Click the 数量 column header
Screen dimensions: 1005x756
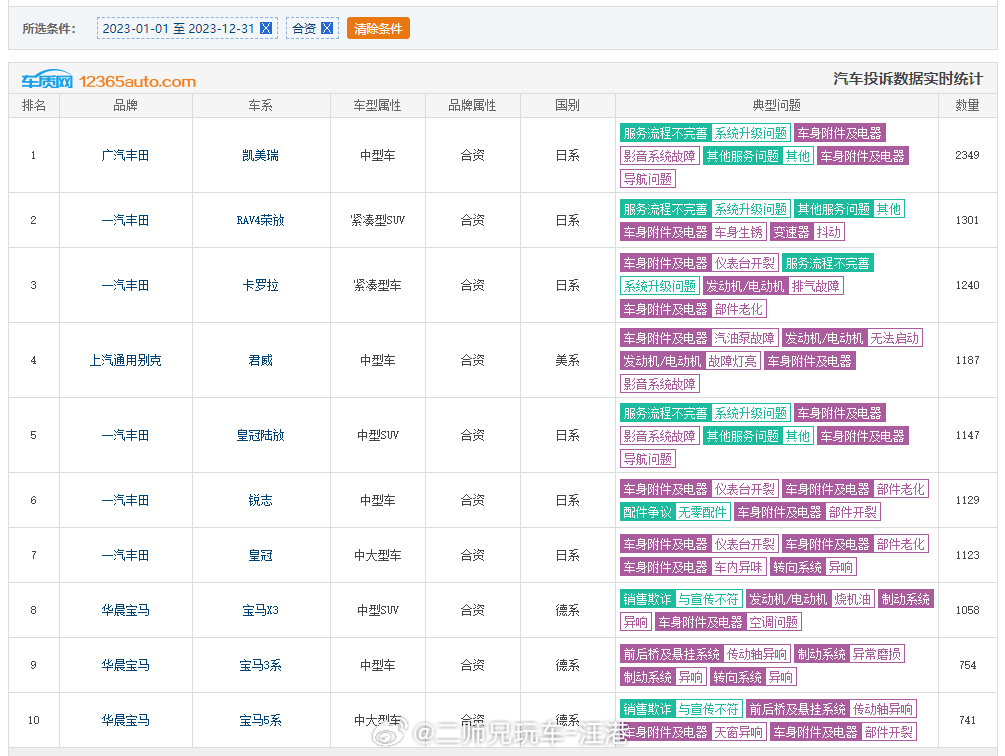pos(967,105)
